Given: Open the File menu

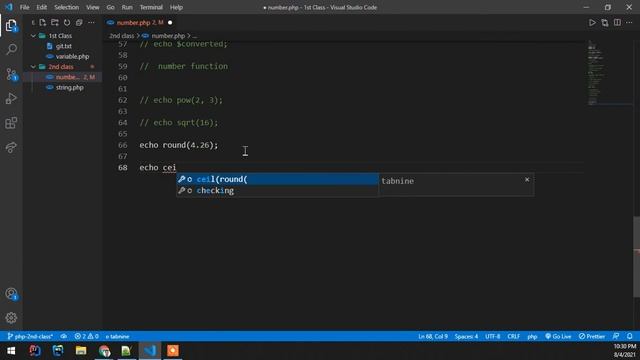Looking at the screenshot, I should click(x=24, y=7).
